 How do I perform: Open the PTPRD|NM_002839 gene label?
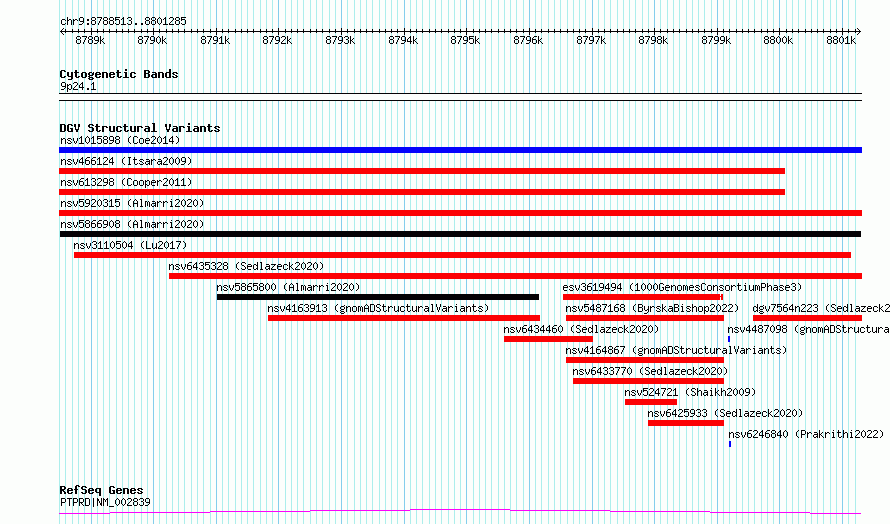105,502
